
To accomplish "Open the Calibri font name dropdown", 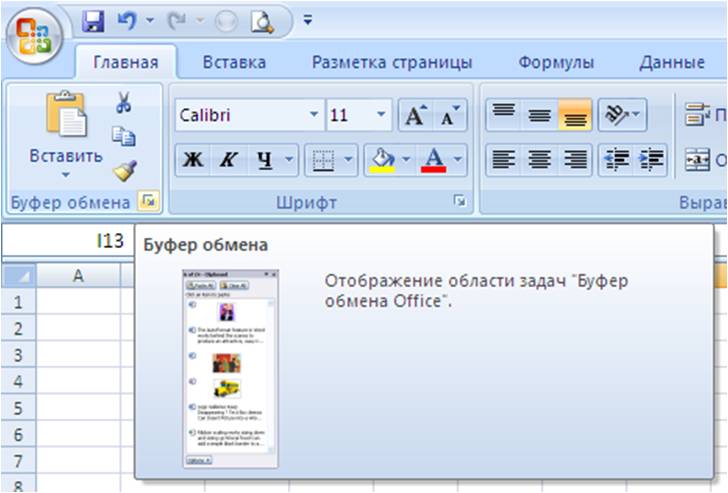I will (314, 116).
